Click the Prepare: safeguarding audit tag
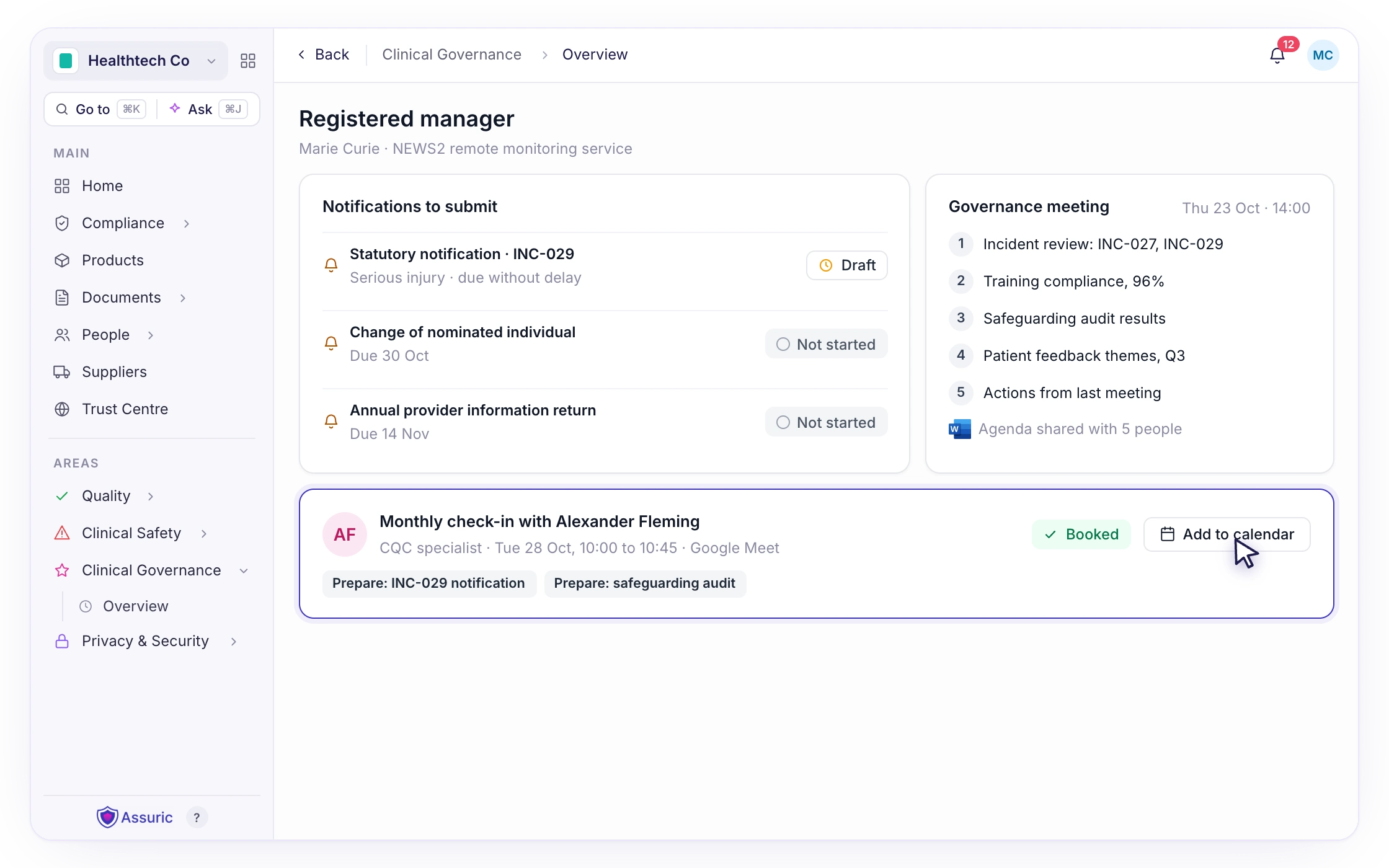This screenshot has width=1389, height=868. tap(645, 583)
